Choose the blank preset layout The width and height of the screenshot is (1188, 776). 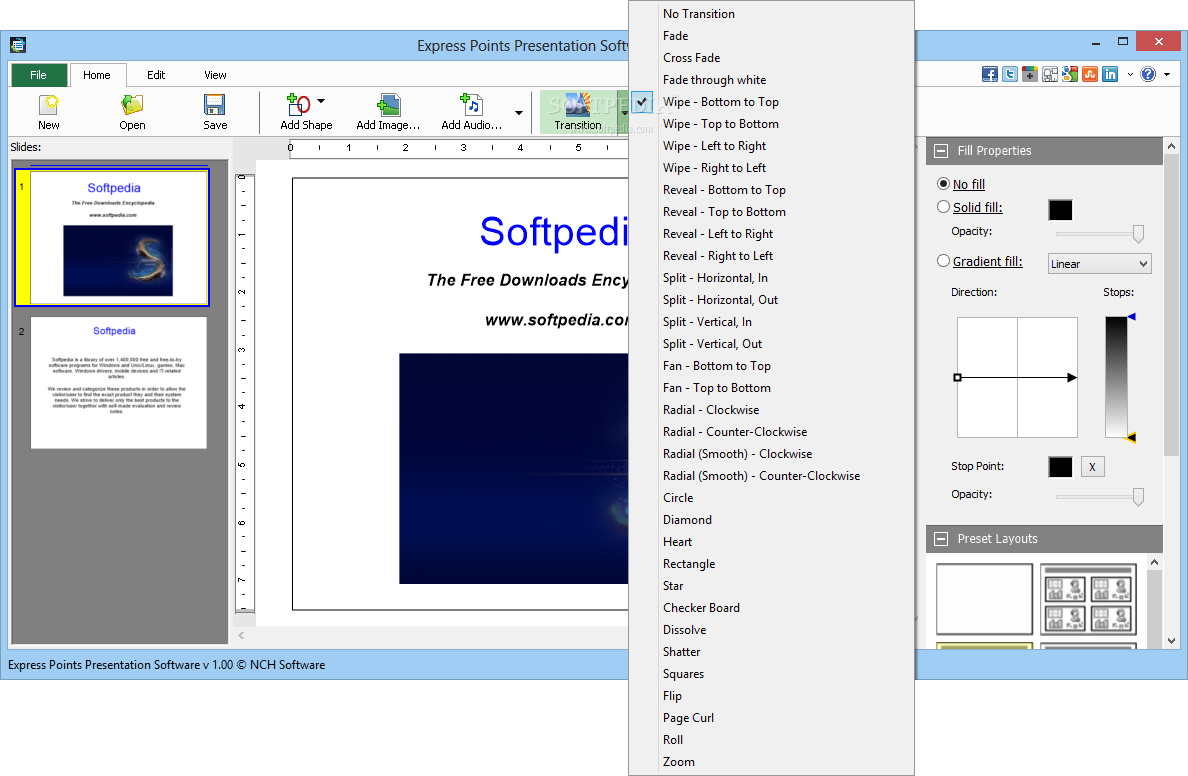point(984,599)
